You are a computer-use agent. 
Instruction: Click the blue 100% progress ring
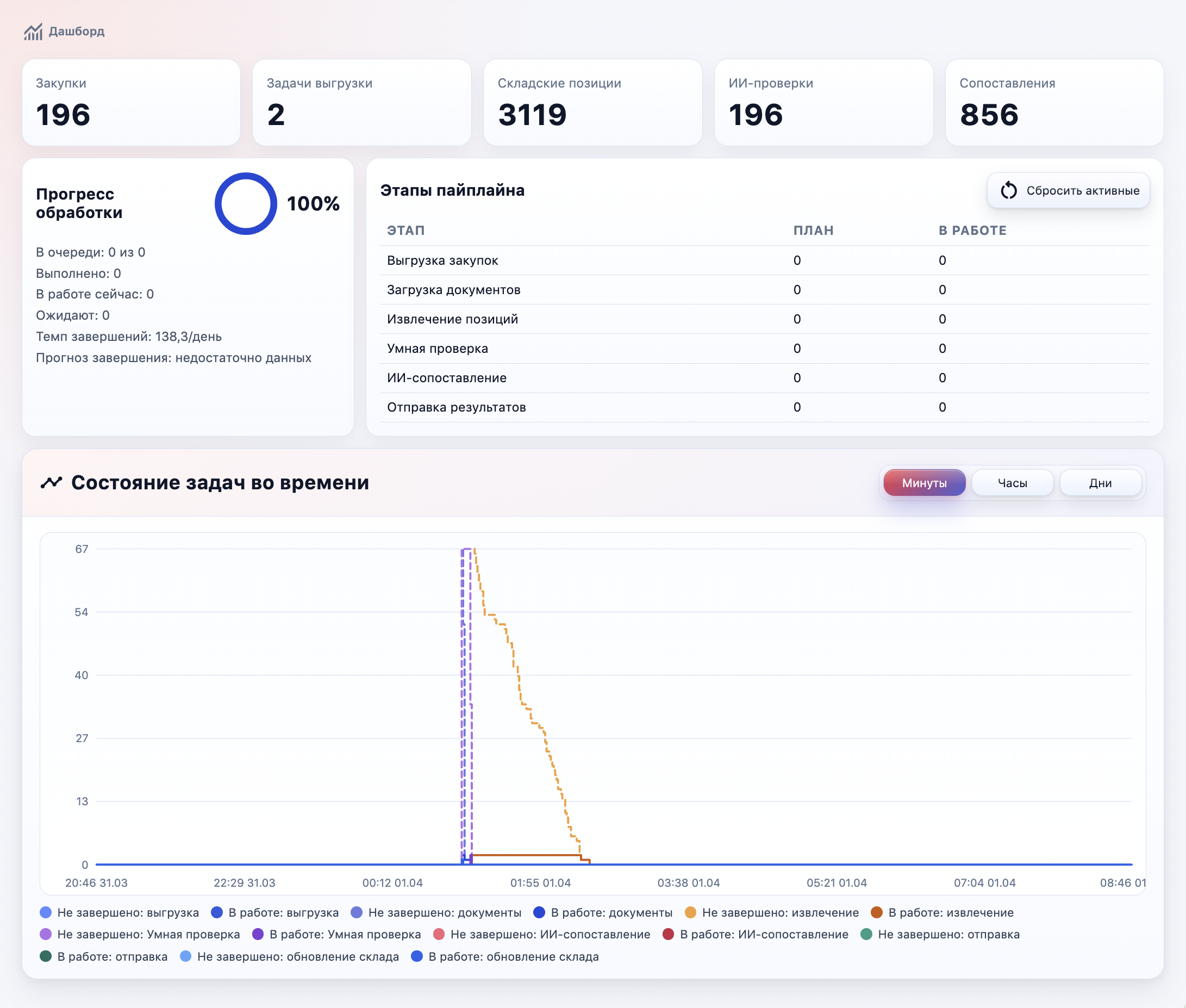[x=246, y=203]
